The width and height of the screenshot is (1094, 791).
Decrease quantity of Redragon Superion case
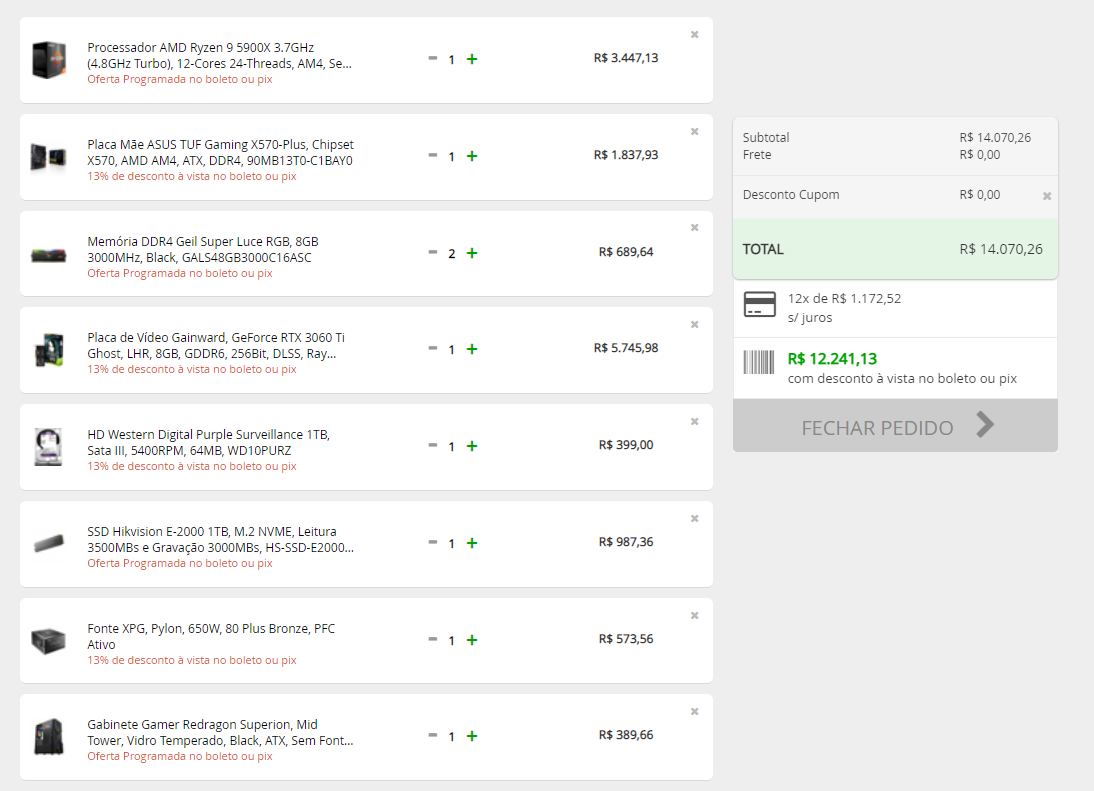tap(433, 736)
